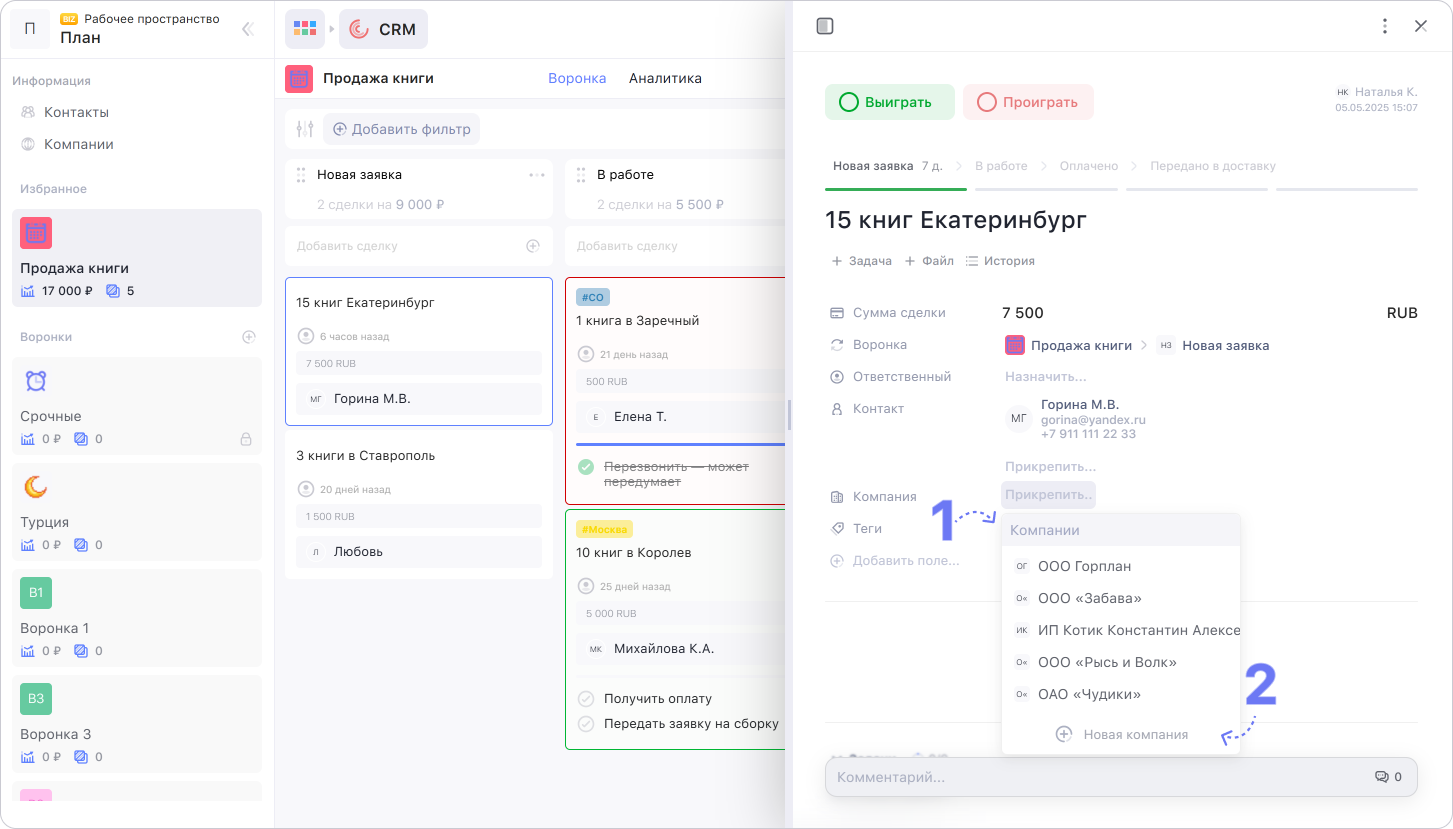Open three-dot menu of deal panel
This screenshot has height=829, width=1453.
tap(1385, 26)
